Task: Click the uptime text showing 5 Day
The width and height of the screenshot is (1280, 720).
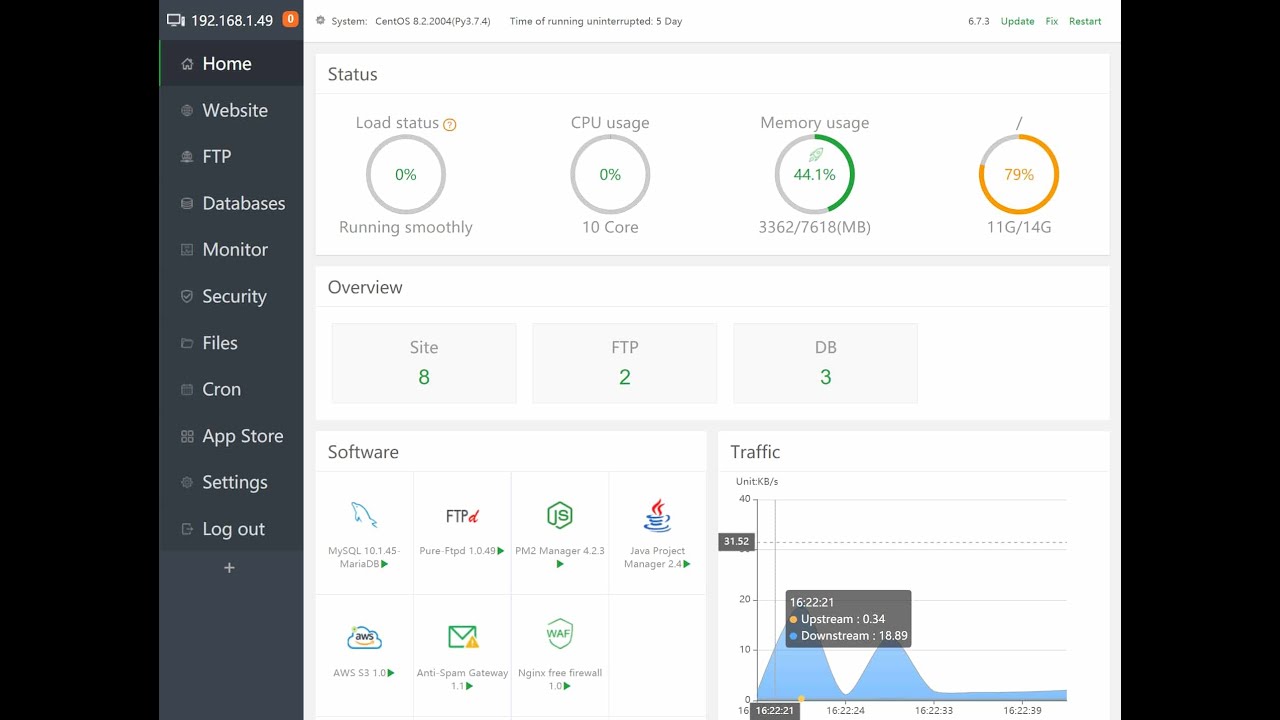Action: 596,21
